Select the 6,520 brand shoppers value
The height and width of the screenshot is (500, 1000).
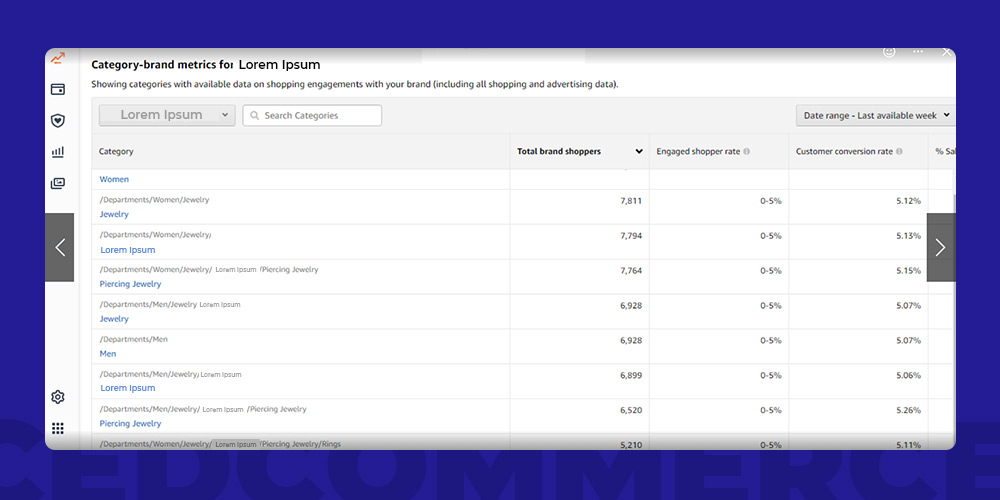click(x=631, y=410)
